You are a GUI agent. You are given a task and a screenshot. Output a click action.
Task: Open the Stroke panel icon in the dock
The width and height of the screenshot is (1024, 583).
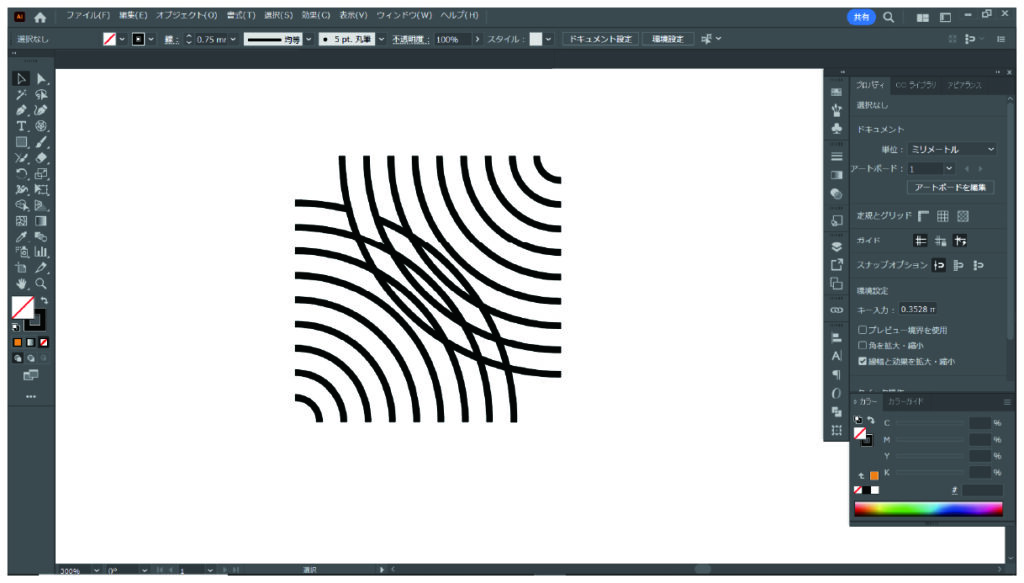coord(837,157)
